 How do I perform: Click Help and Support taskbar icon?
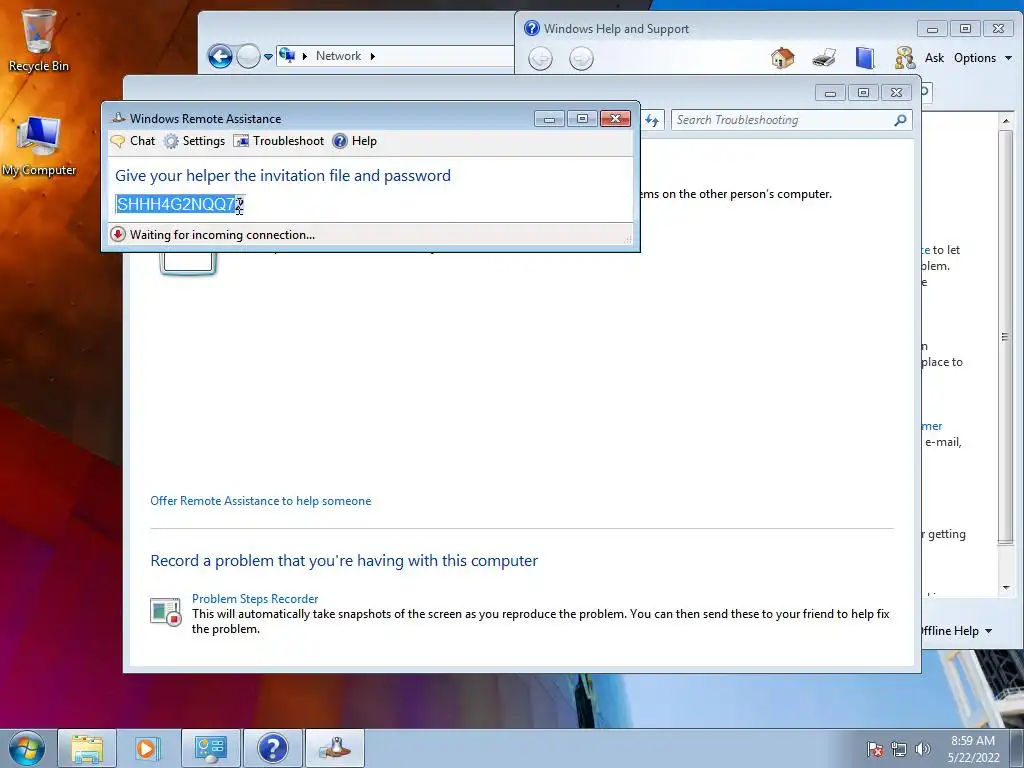272,748
